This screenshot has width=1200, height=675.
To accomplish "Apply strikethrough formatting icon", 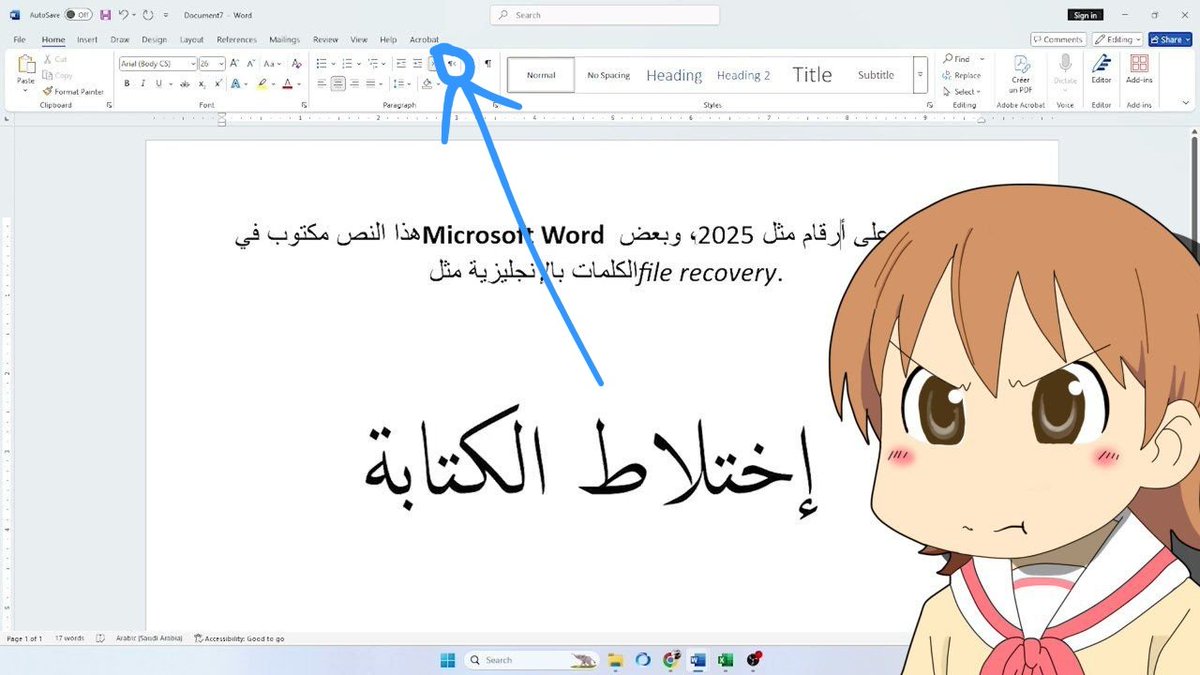I will (185, 83).
